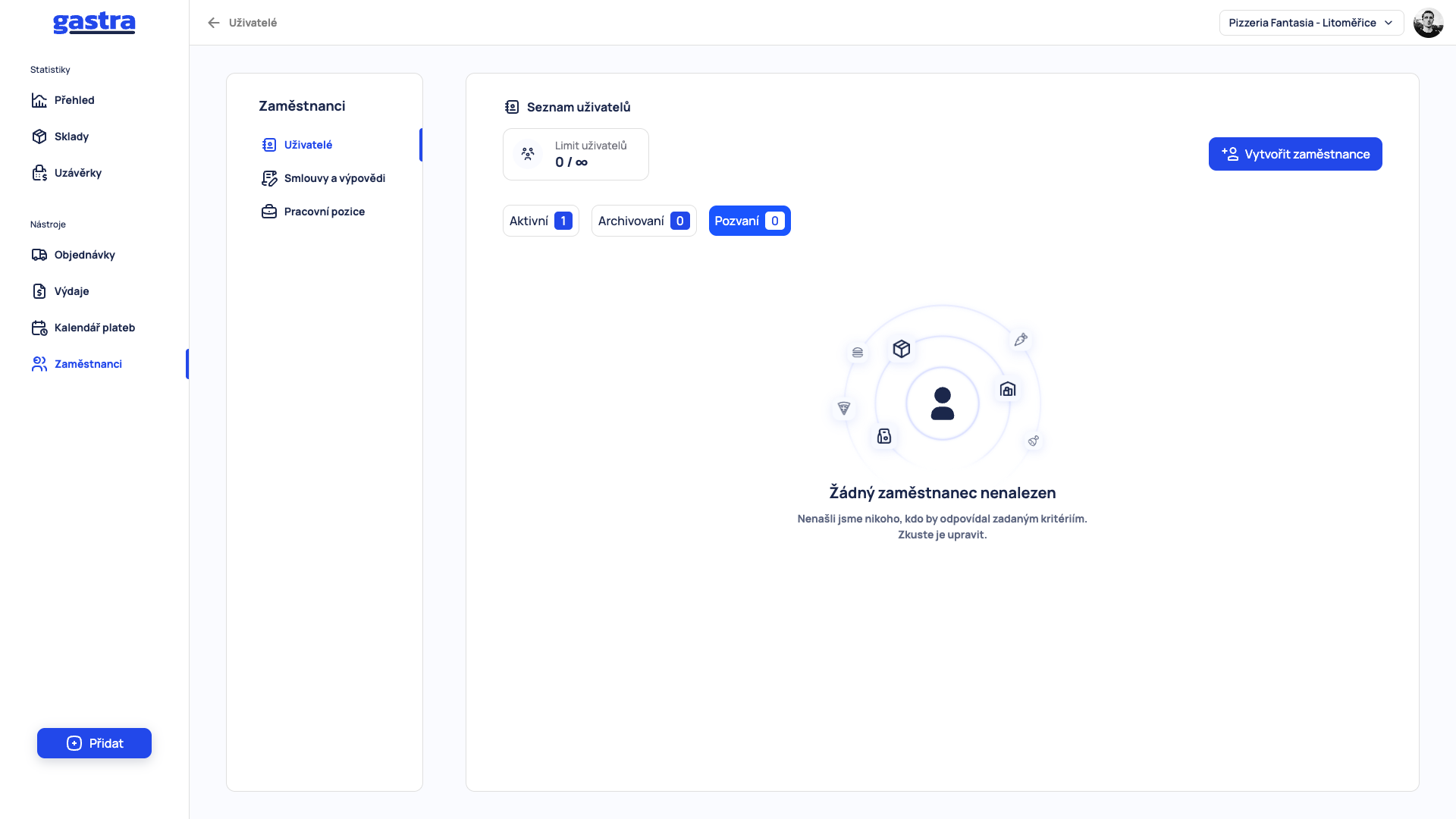Click the Zaměstnanci panel heading
1456x819 pixels.
(x=302, y=105)
